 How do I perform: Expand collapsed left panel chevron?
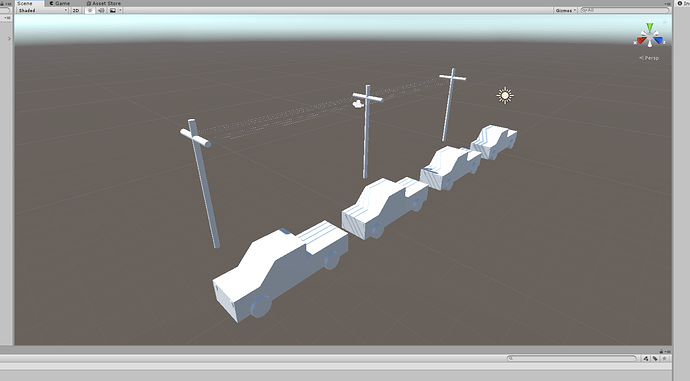(9, 39)
